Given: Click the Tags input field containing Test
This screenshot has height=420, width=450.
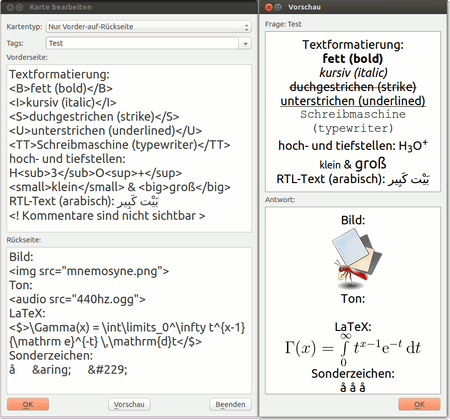Looking at the screenshot, I should (x=142, y=43).
